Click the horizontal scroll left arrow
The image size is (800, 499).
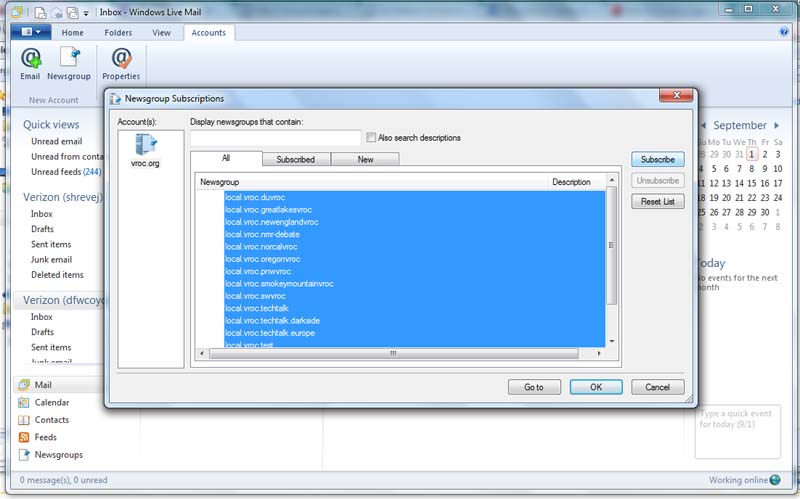coord(202,353)
